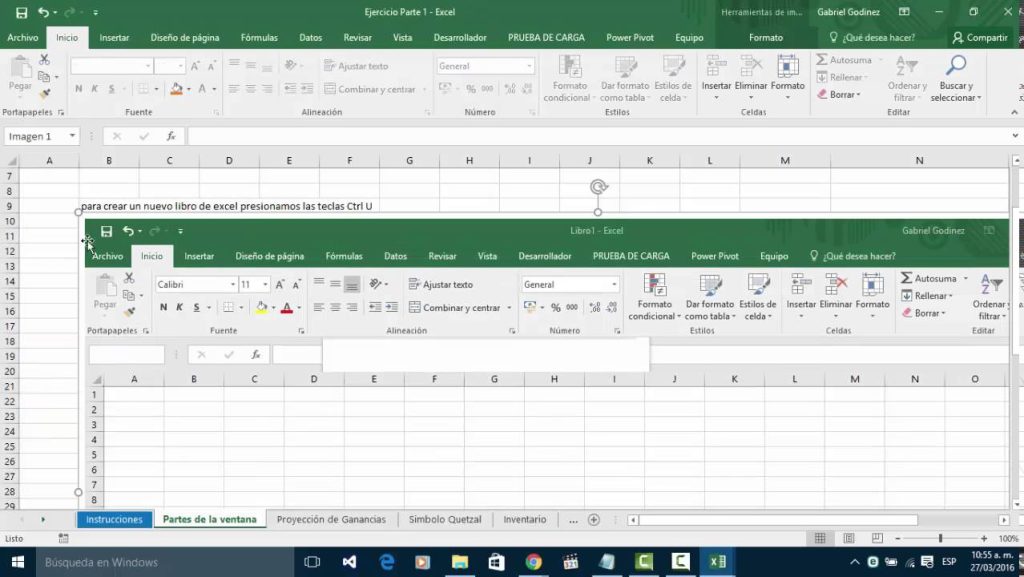Click the zoom in plus button
Screen dimensions: 1024x577
coord(984,538)
